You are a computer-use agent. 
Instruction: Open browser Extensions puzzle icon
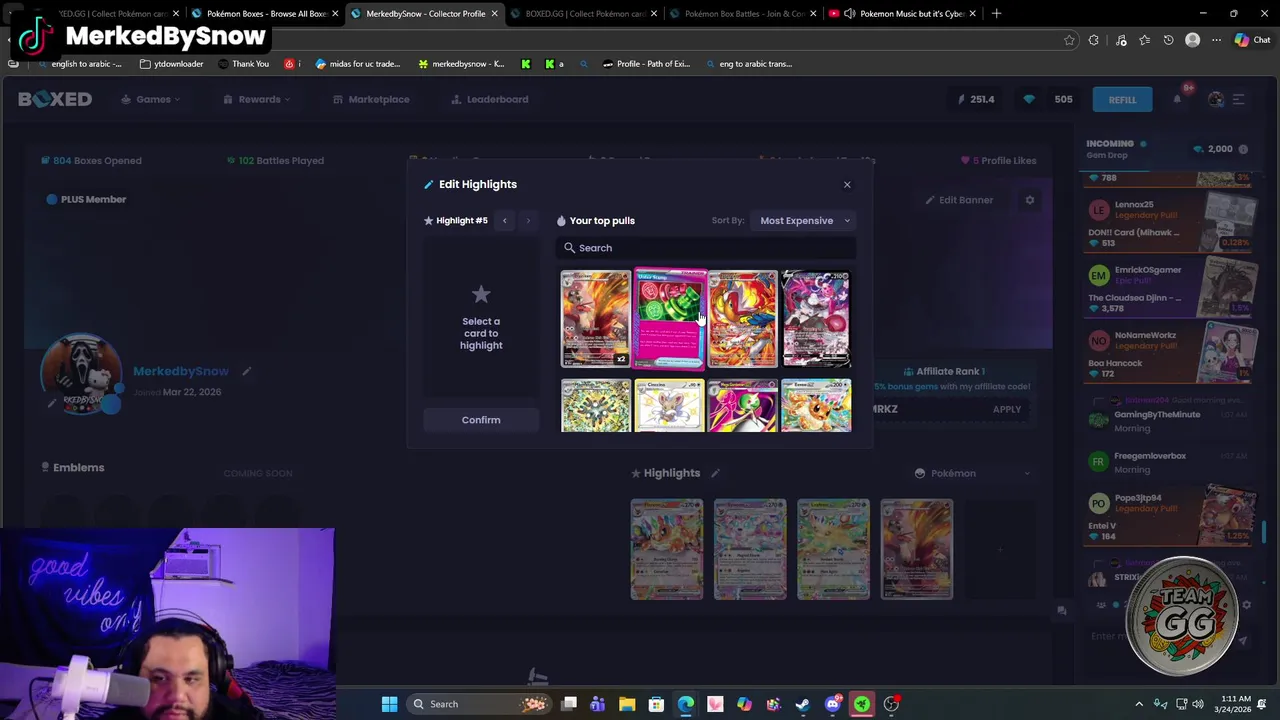point(1094,40)
